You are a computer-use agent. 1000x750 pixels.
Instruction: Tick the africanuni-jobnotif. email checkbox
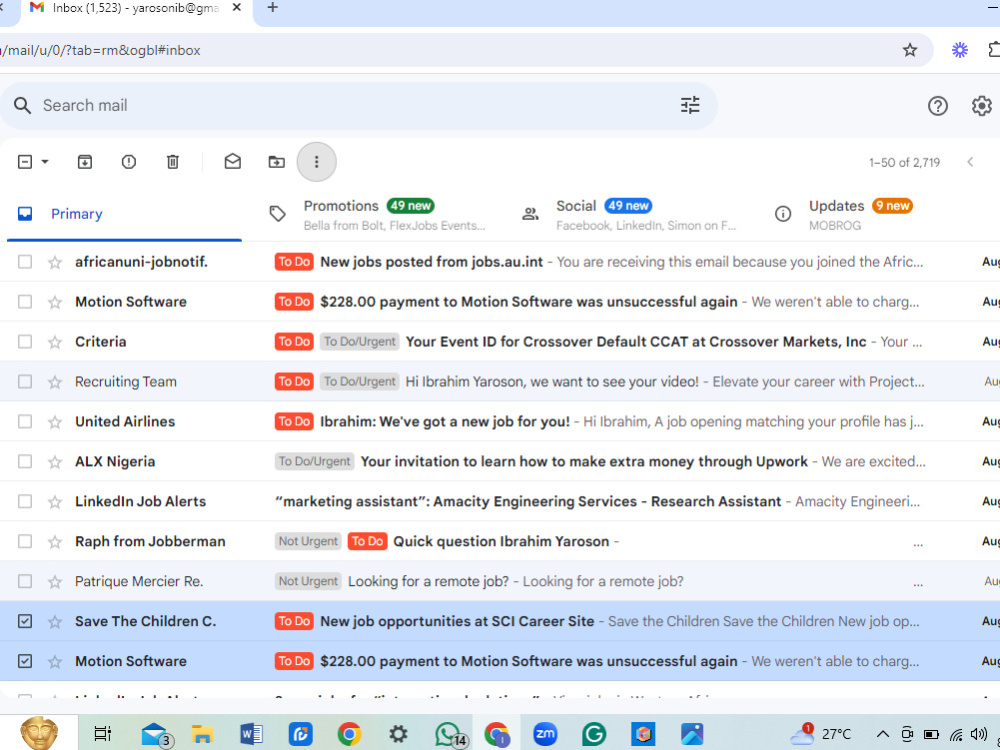click(25, 261)
